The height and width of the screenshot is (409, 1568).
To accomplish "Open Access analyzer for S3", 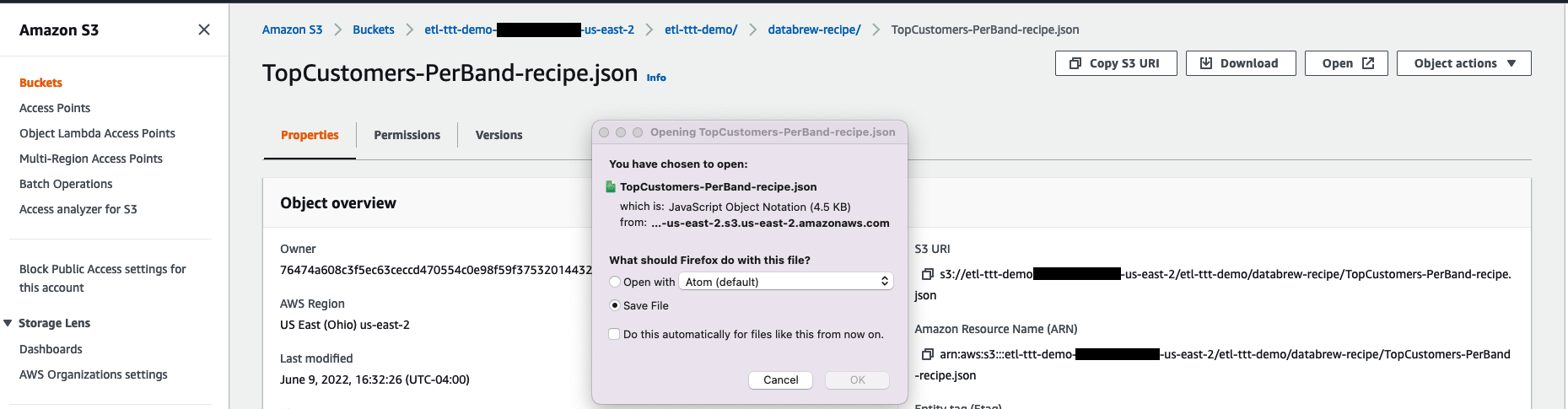I will pos(78,209).
